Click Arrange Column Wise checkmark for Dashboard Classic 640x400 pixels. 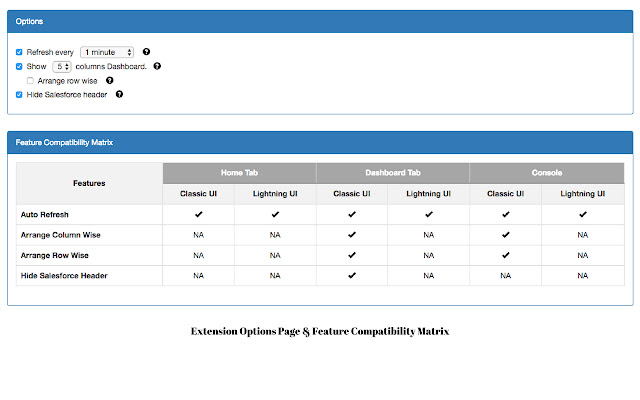tap(352, 235)
